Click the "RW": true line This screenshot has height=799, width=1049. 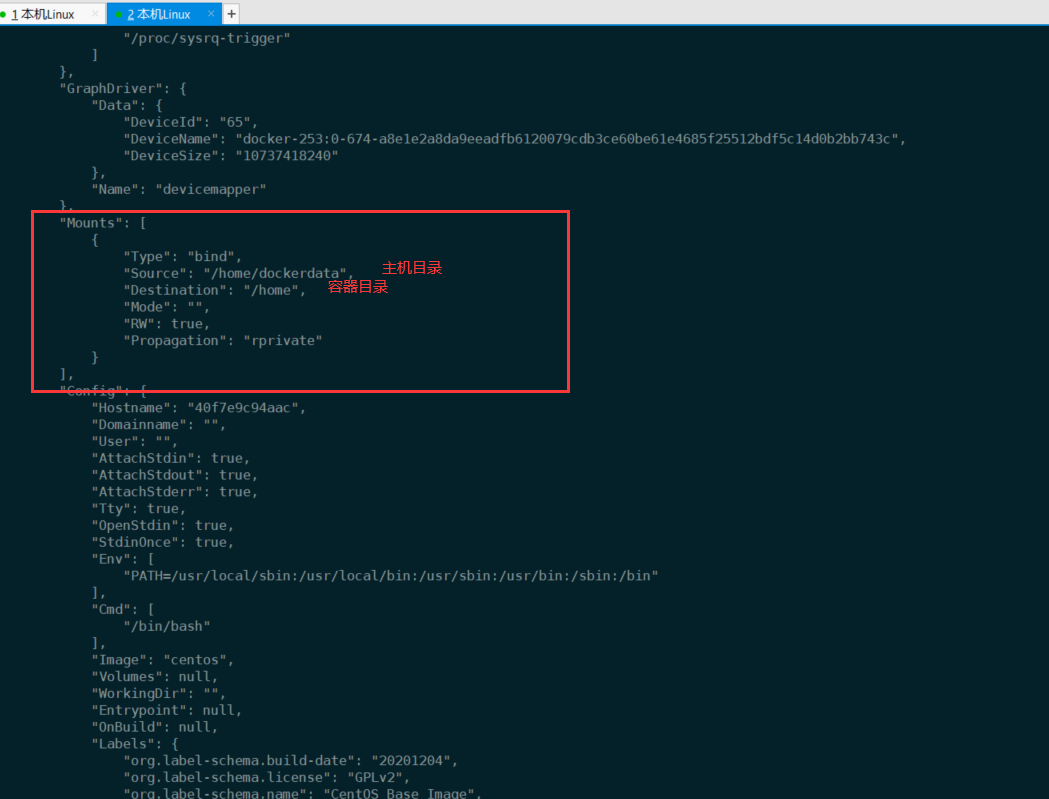click(x=167, y=323)
